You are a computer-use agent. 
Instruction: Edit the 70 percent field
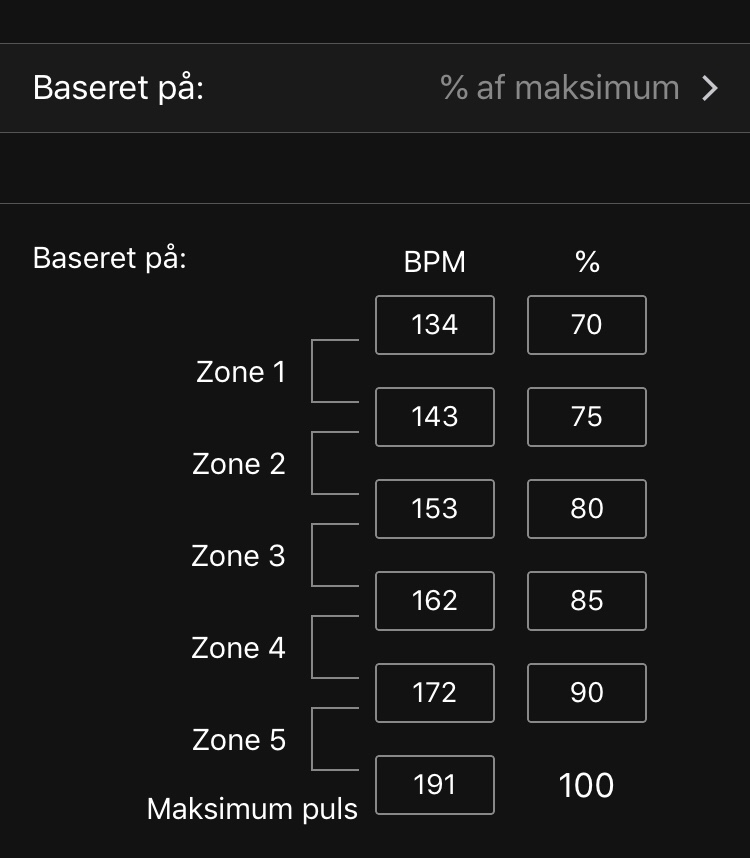coord(587,325)
